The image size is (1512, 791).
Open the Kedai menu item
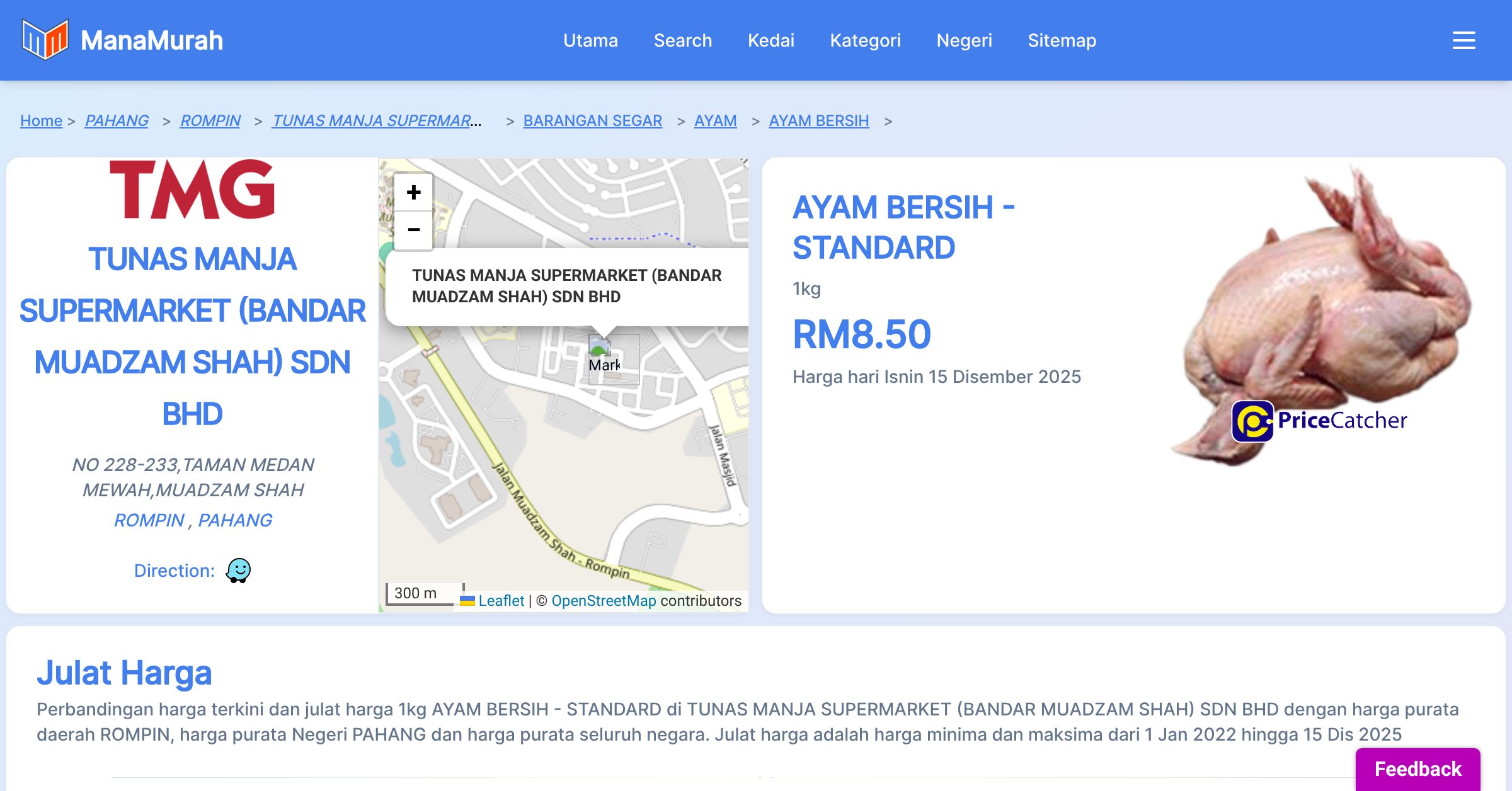click(771, 40)
